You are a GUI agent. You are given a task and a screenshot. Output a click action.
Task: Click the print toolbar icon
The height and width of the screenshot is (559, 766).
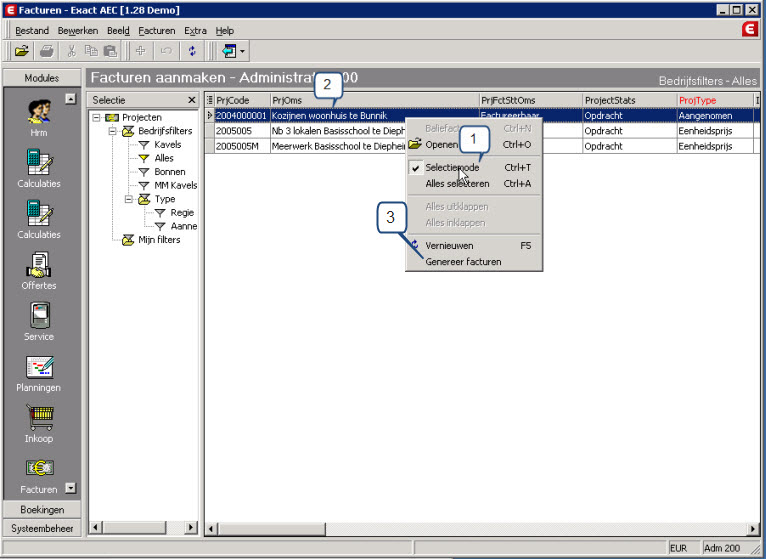coord(47,51)
